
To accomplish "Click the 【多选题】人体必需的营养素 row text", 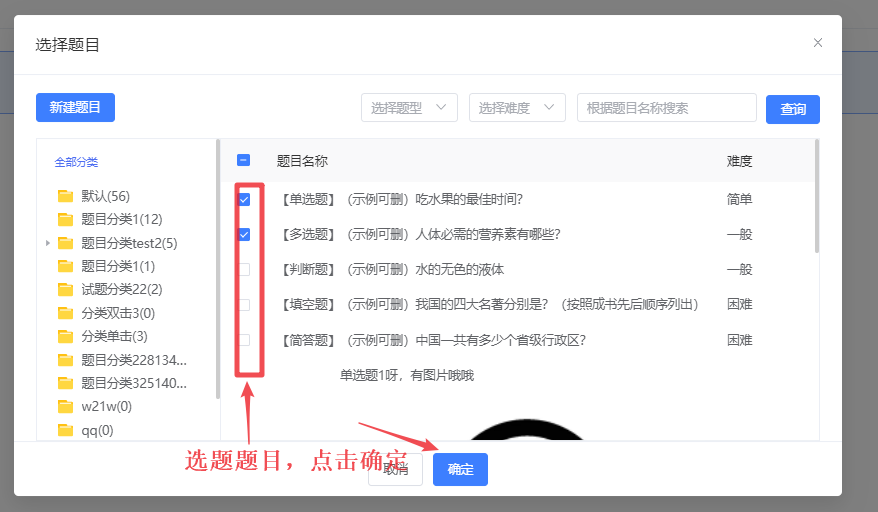I will pos(419,234).
